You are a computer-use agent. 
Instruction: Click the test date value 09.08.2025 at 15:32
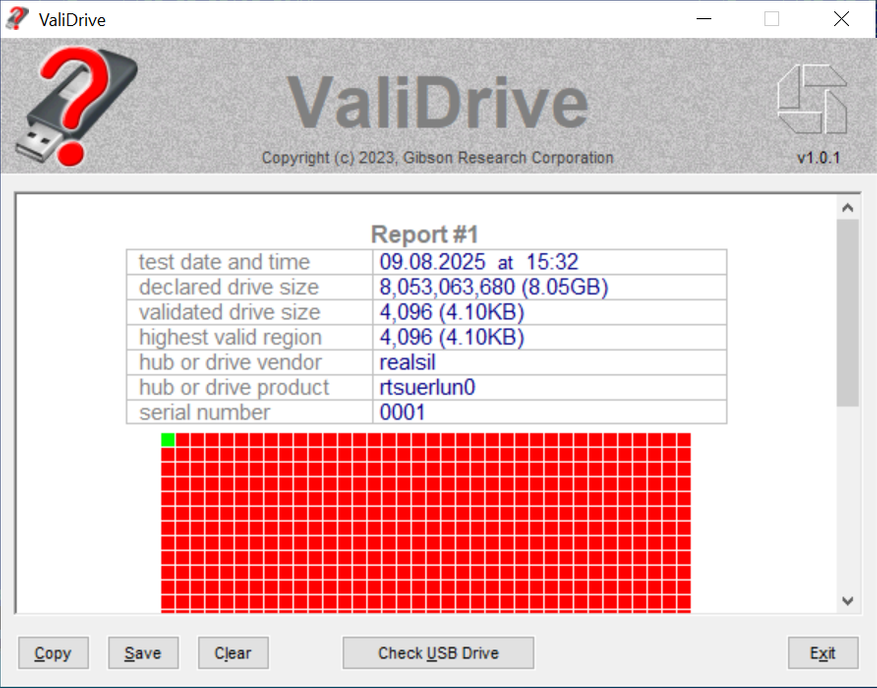479,262
